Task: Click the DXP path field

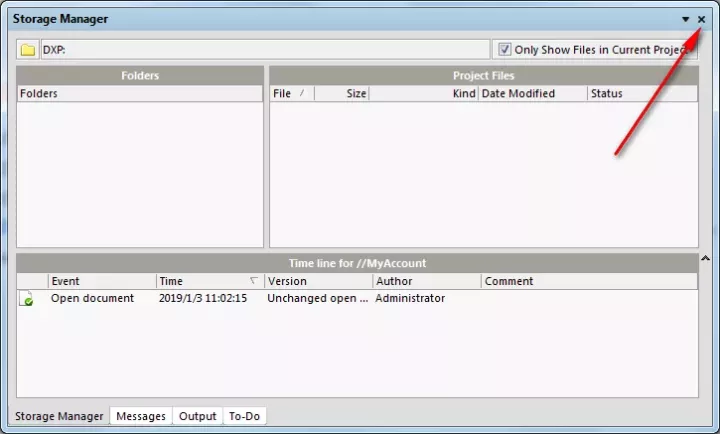Action: tap(265, 50)
